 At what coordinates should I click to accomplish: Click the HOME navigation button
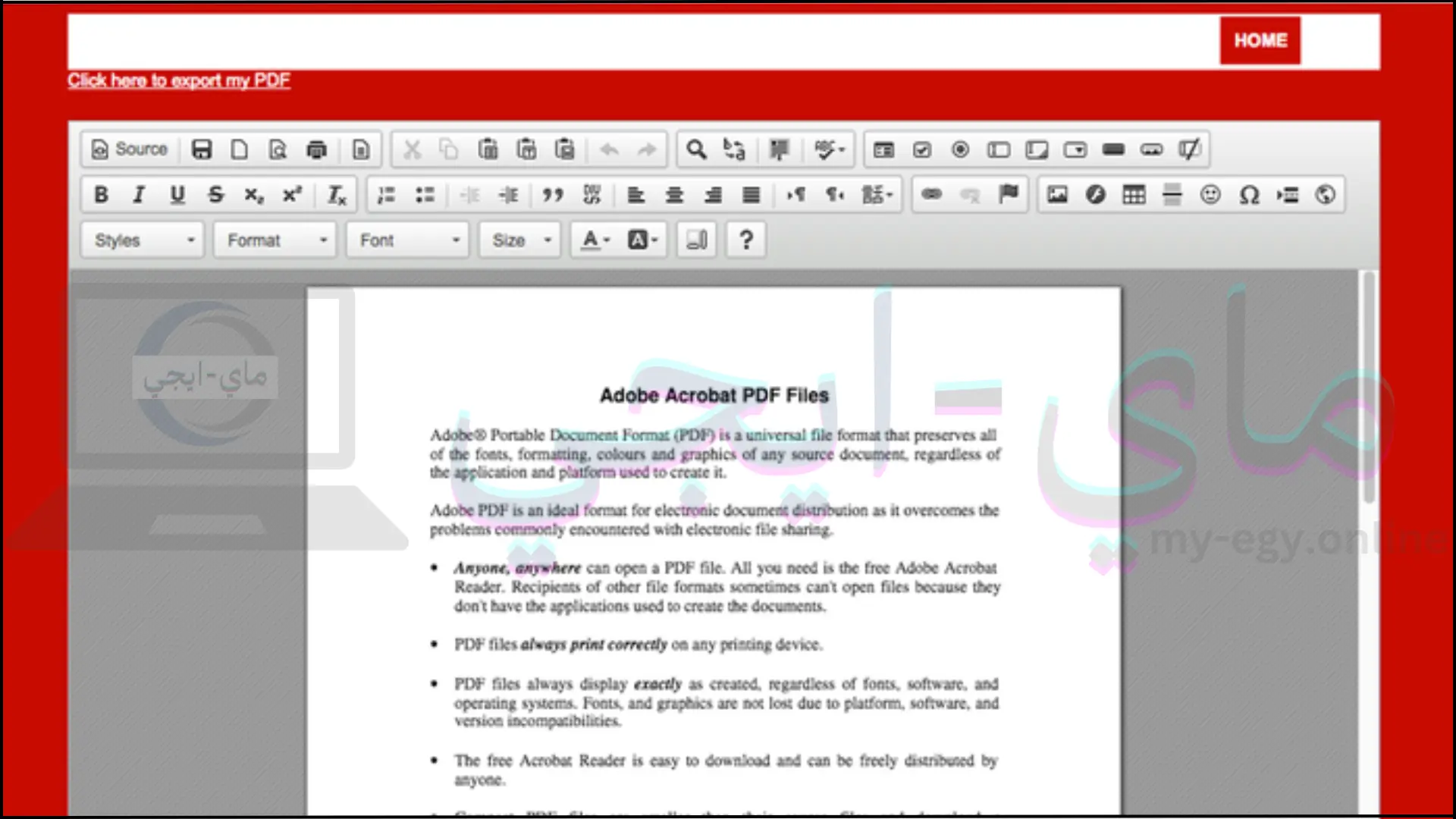[x=1260, y=41]
